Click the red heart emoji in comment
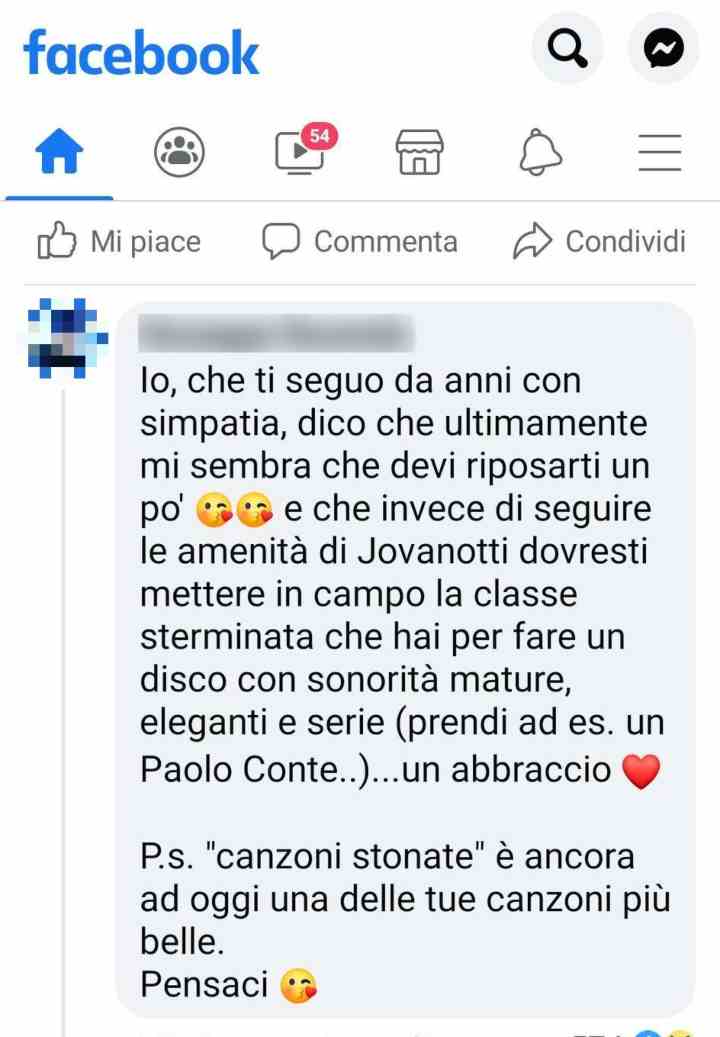Image resolution: width=720 pixels, height=1037 pixels. [641, 771]
